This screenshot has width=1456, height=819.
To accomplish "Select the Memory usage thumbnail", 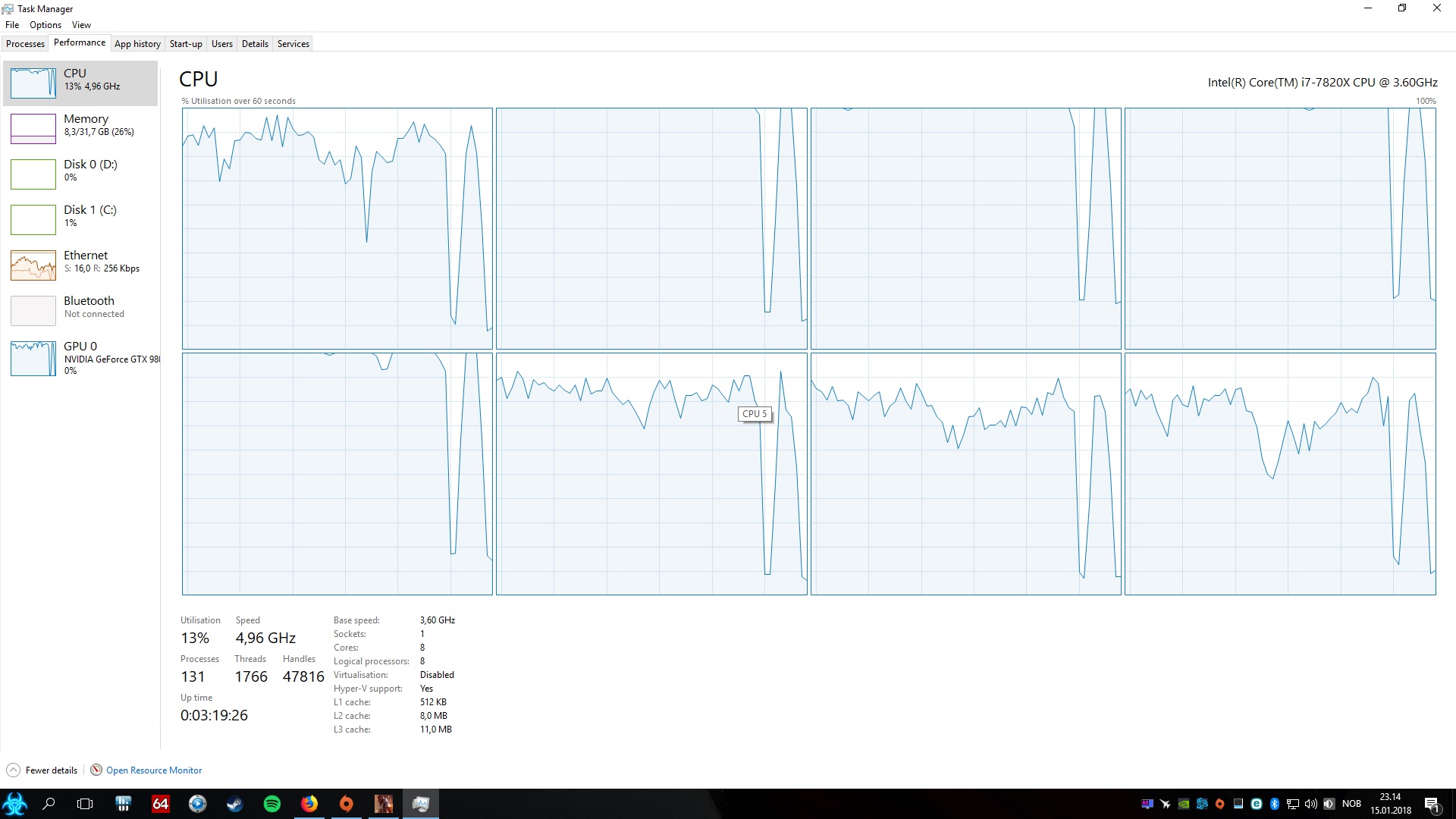I will point(33,128).
